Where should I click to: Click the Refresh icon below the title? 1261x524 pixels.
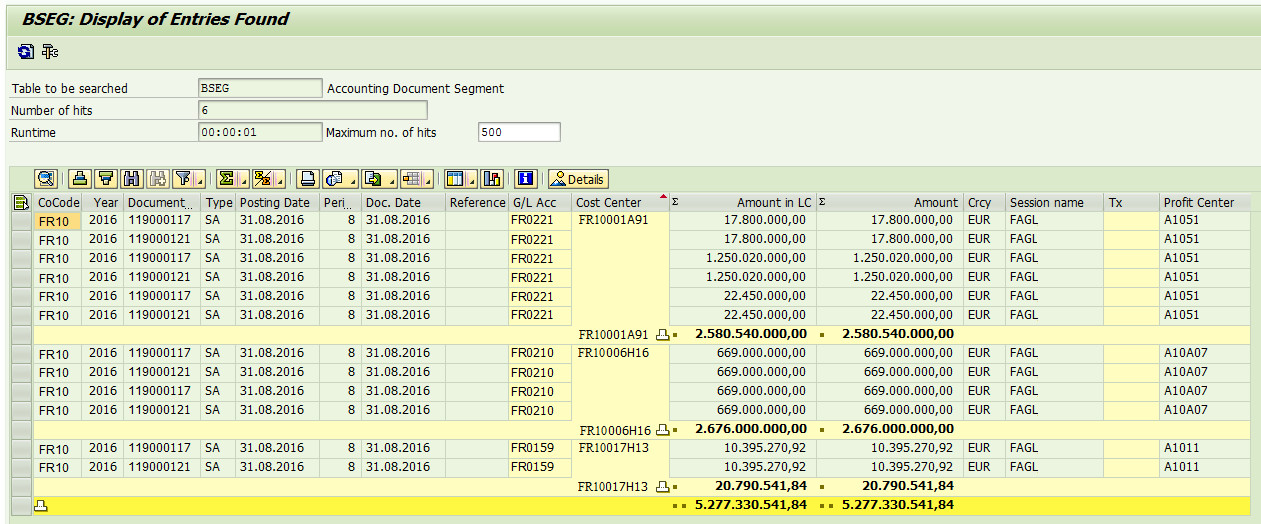coord(26,51)
